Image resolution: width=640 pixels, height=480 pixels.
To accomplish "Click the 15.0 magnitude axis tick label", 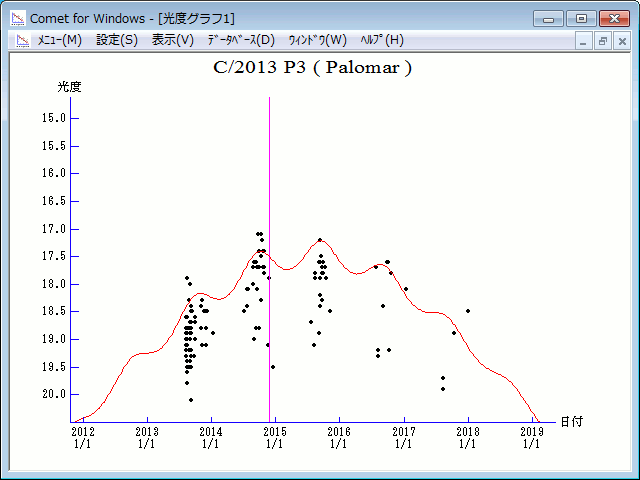I will point(54,118).
